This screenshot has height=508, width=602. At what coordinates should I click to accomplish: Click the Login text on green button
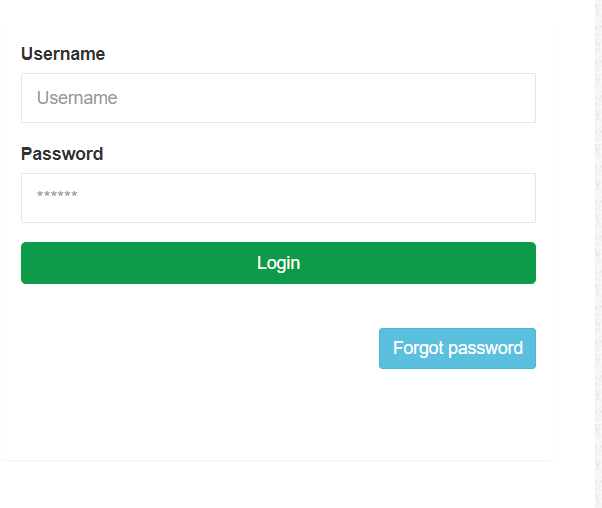click(278, 263)
